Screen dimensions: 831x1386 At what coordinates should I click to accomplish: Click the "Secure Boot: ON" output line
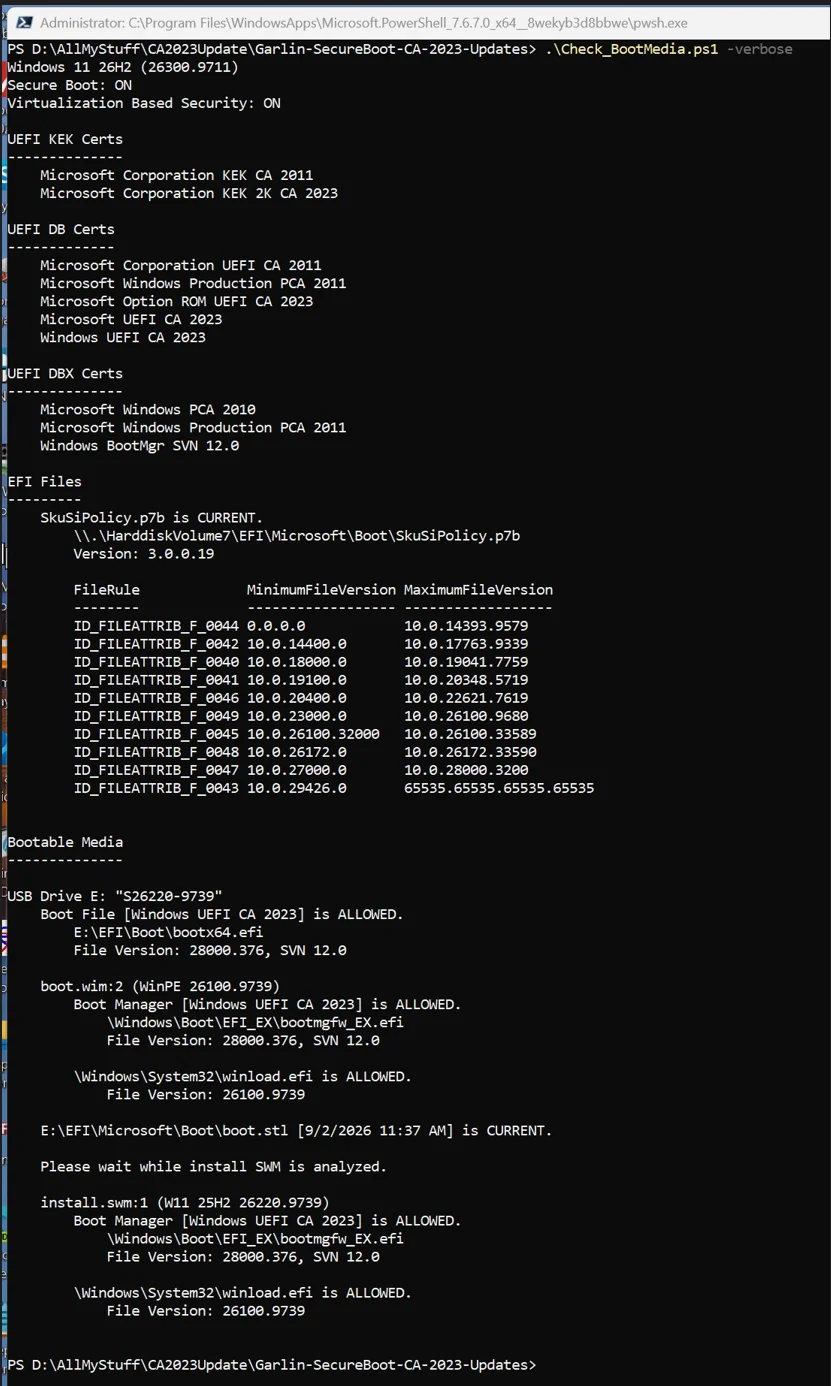(x=69, y=85)
